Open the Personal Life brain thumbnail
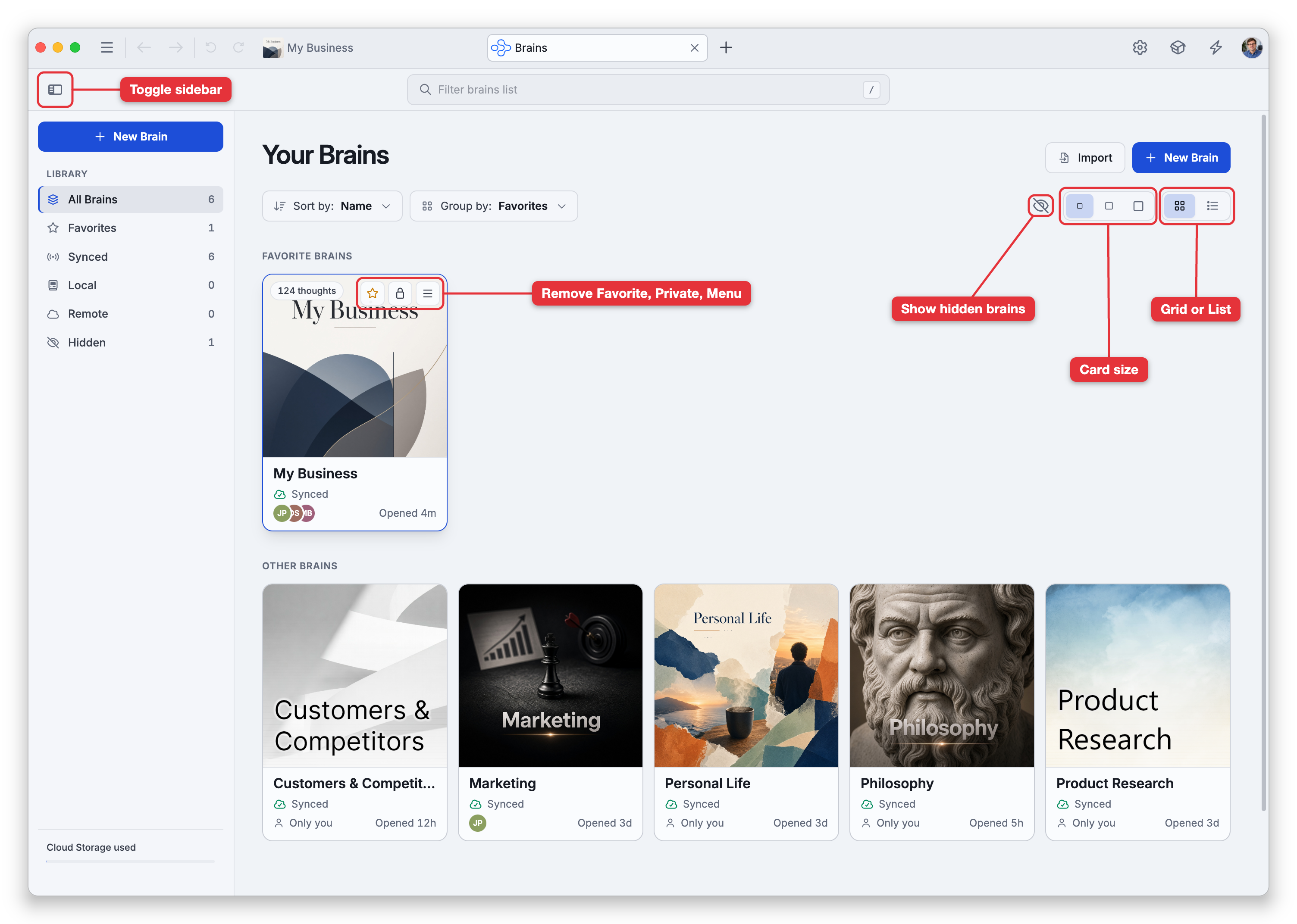 click(746, 676)
